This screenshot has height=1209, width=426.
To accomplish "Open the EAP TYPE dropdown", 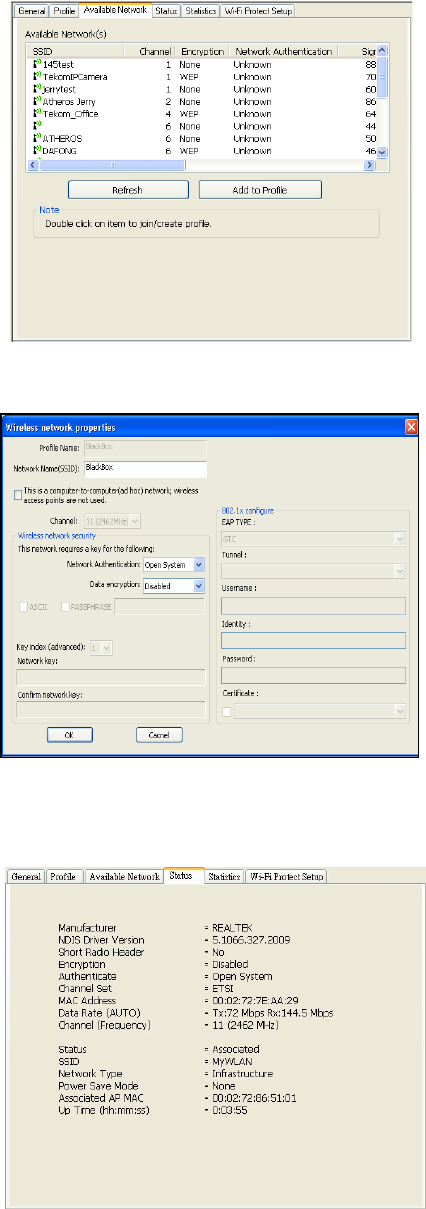I will pyautogui.click(x=312, y=540).
